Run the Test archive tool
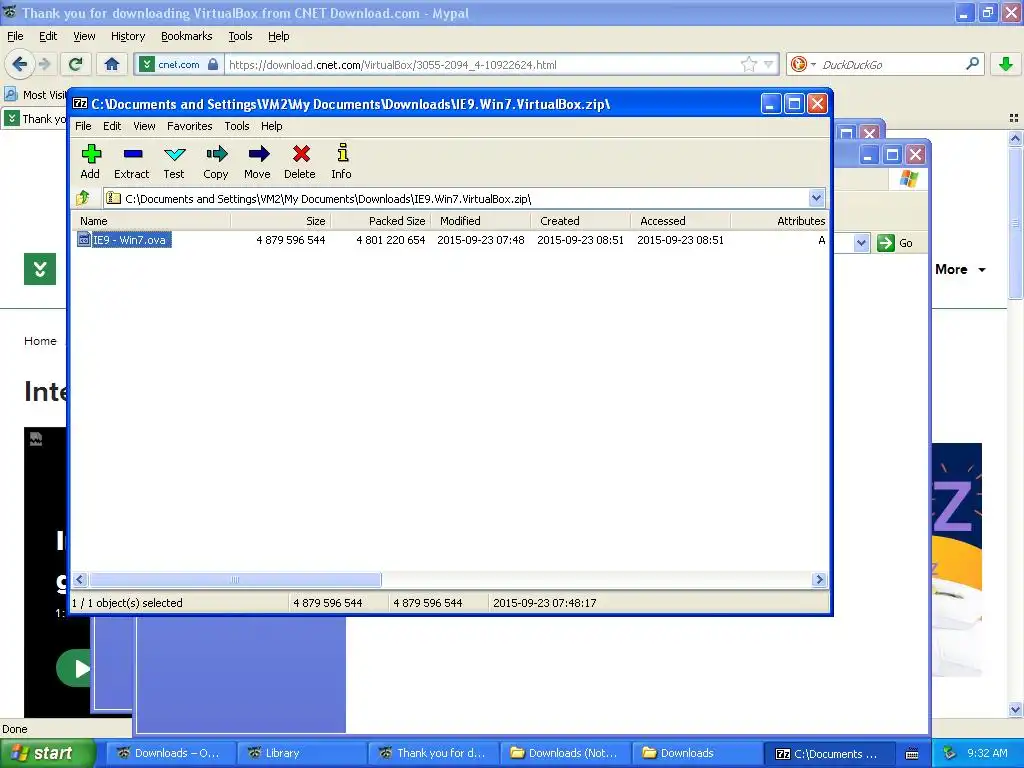Viewport: 1024px width, 768px height. pyautogui.click(x=174, y=161)
